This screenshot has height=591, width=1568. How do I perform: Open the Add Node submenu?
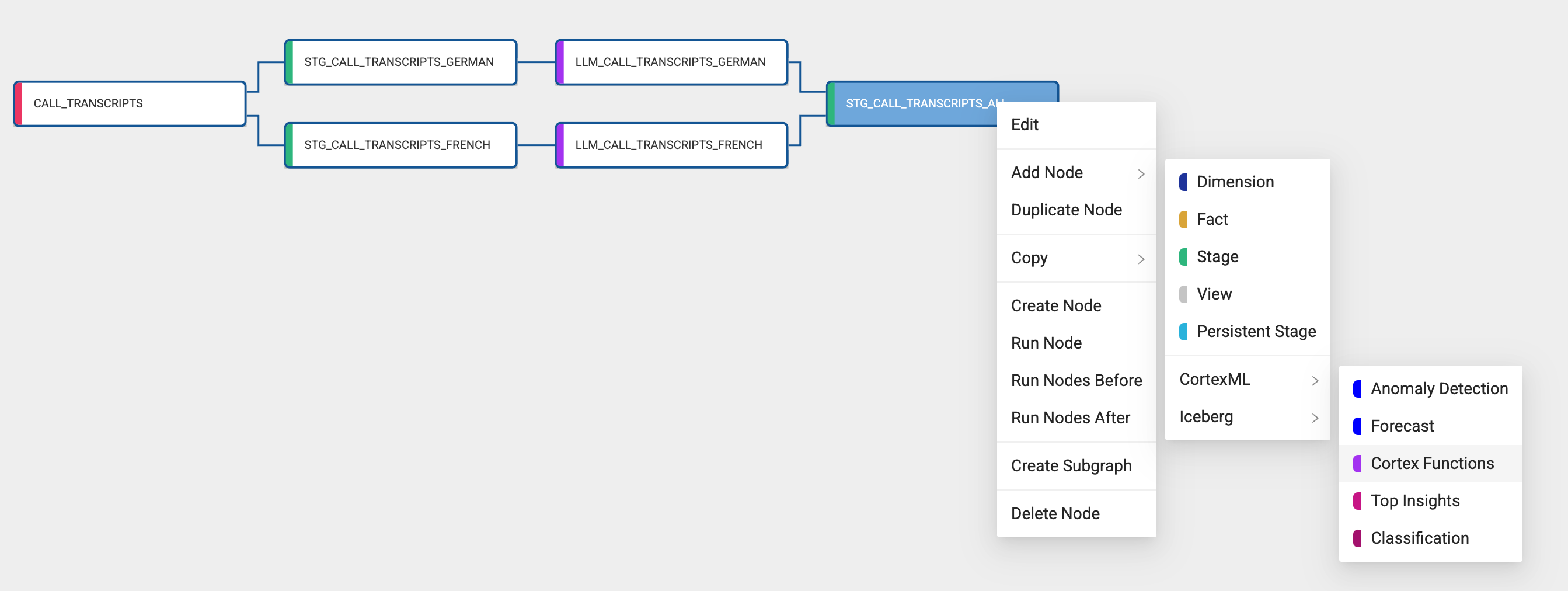pos(1076,173)
